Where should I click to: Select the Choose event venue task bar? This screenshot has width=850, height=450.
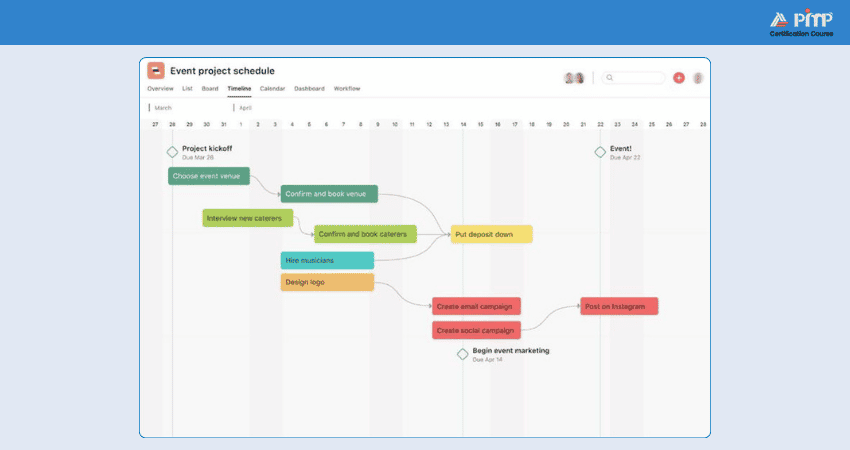click(x=209, y=176)
